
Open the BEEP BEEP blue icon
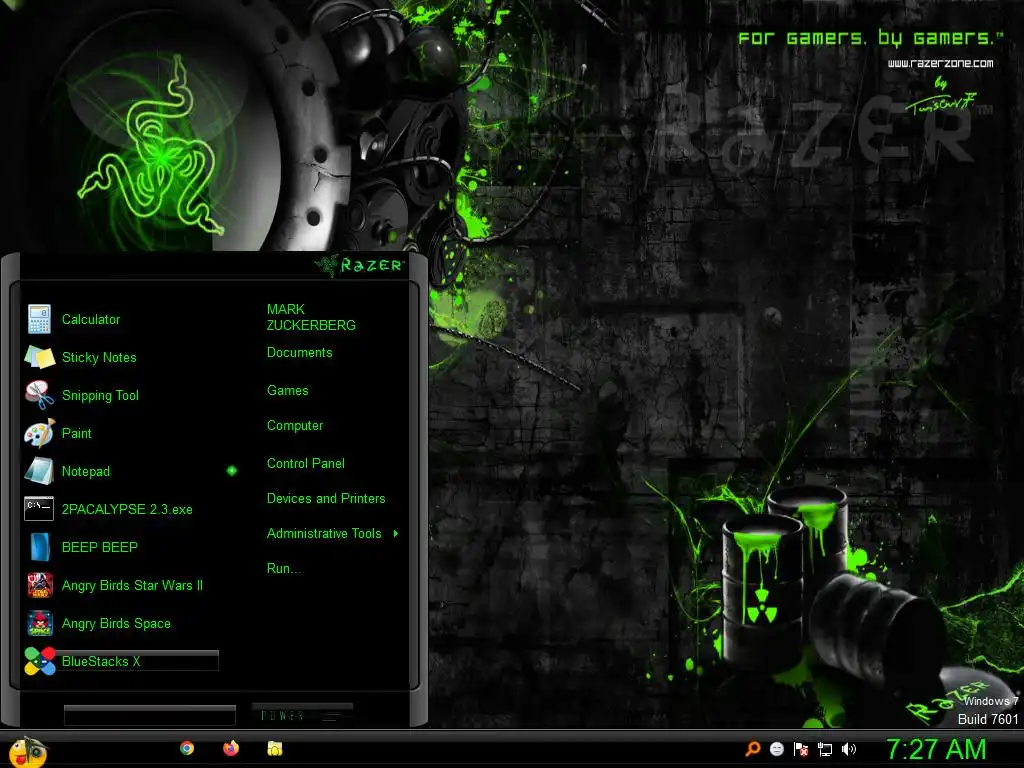(40, 547)
